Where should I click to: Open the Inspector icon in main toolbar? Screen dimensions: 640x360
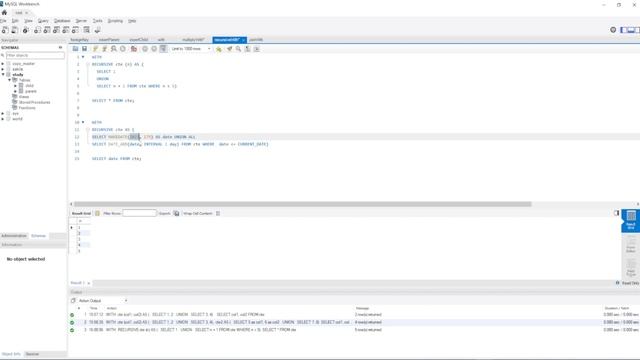pos(26,30)
